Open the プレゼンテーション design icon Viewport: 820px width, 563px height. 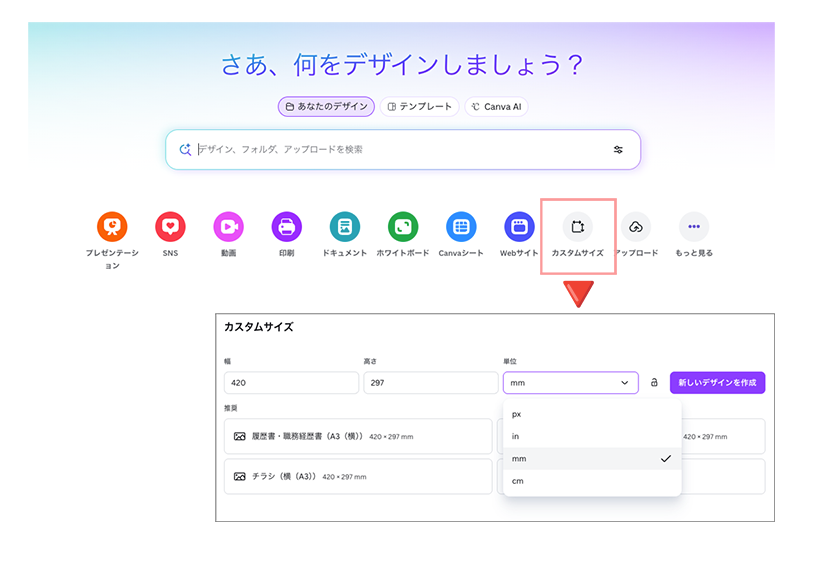(x=112, y=227)
